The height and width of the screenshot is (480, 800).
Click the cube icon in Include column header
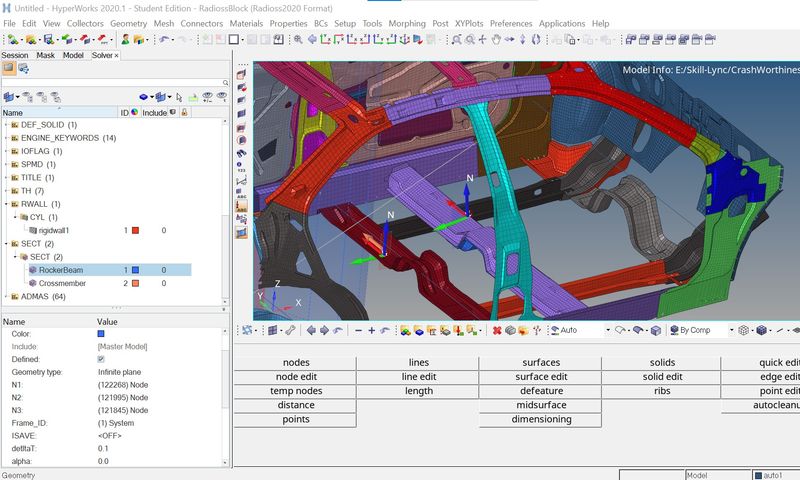173,112
